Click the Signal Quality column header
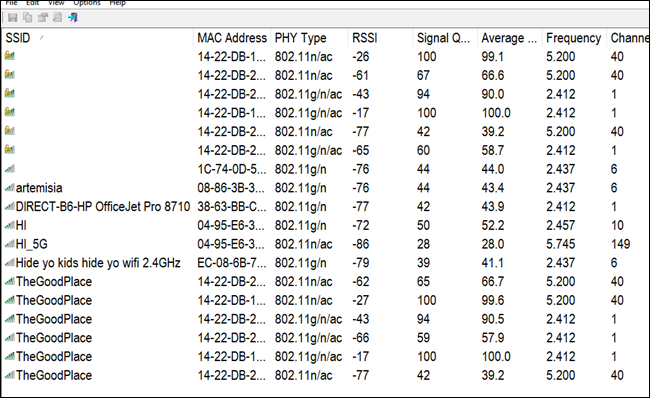 (x=445, y=38)
